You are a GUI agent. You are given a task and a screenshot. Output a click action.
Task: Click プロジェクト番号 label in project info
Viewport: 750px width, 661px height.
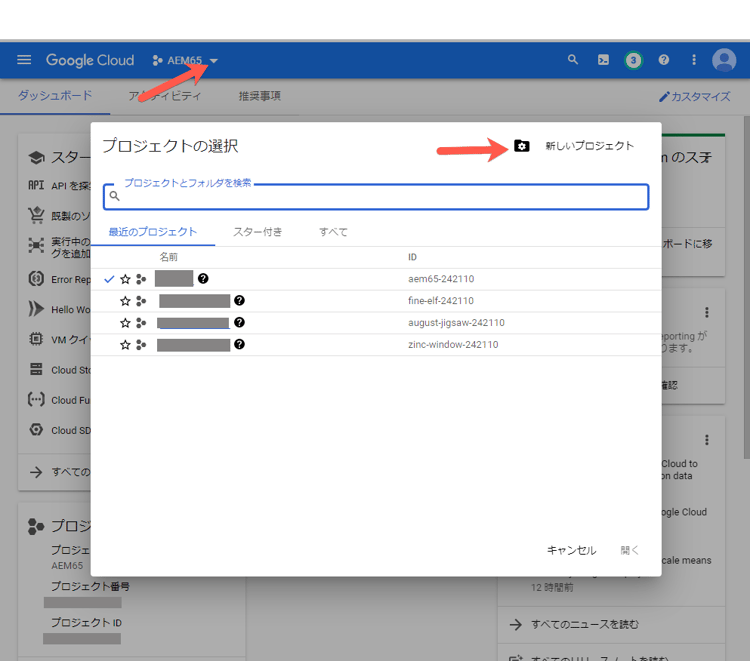pyautogui.click(x=90, y=586)
